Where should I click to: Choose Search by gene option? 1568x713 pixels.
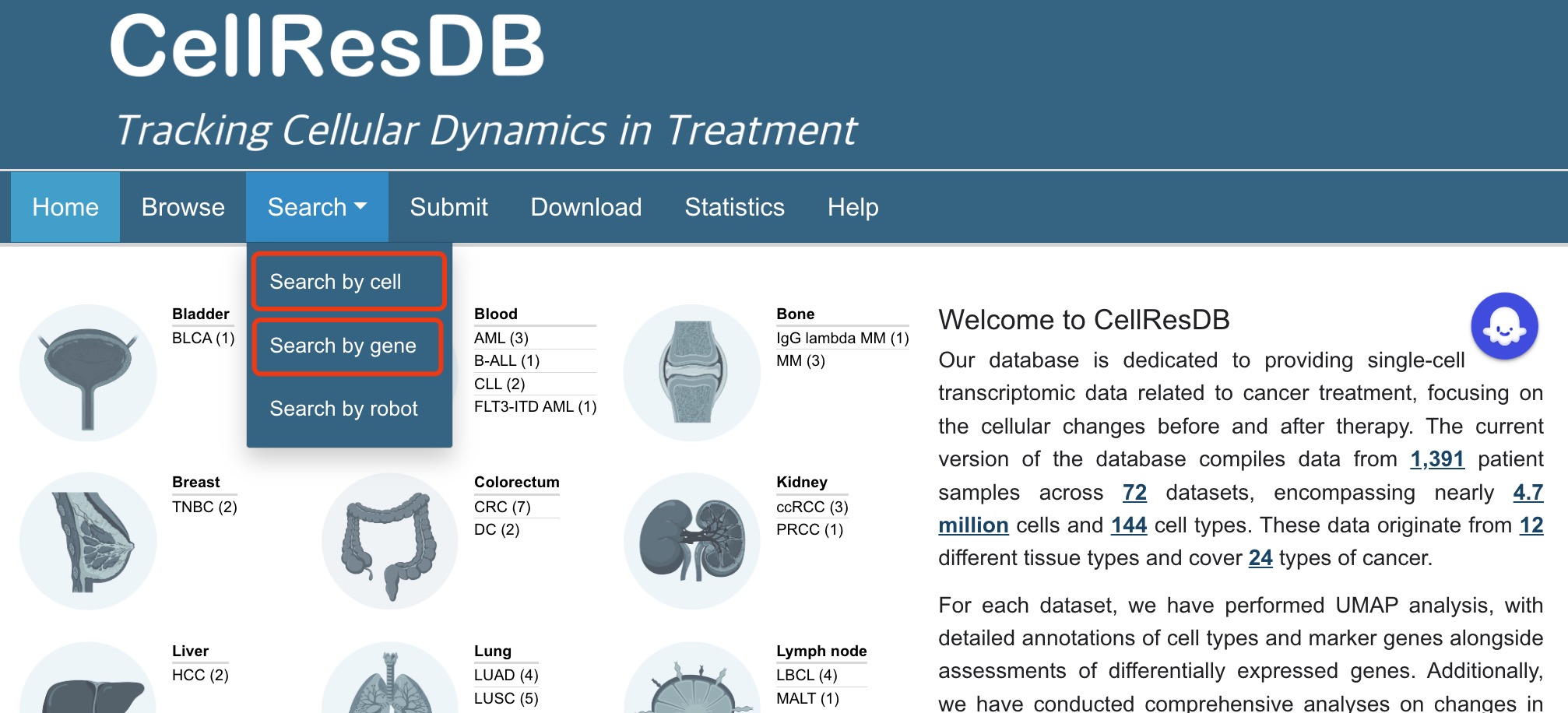click(x=350, y=346)
